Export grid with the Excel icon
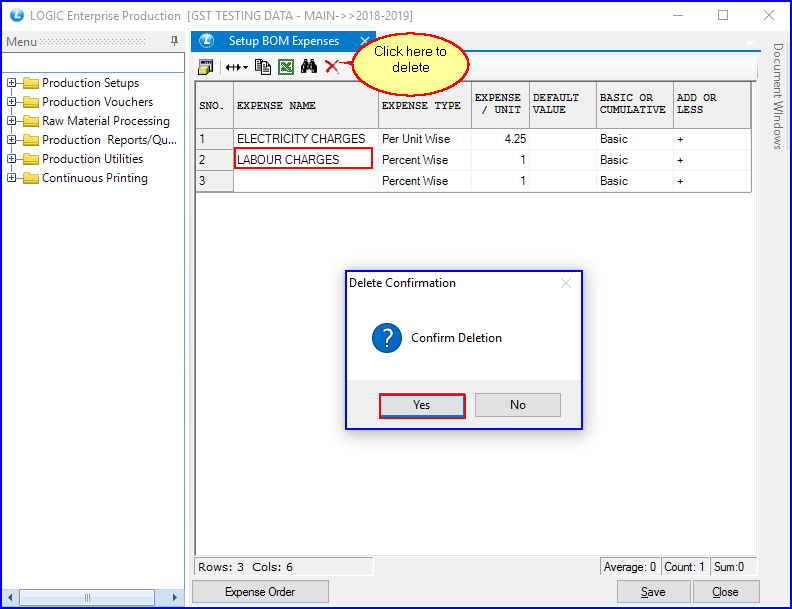792x609 pixels. tap(286, 67)
